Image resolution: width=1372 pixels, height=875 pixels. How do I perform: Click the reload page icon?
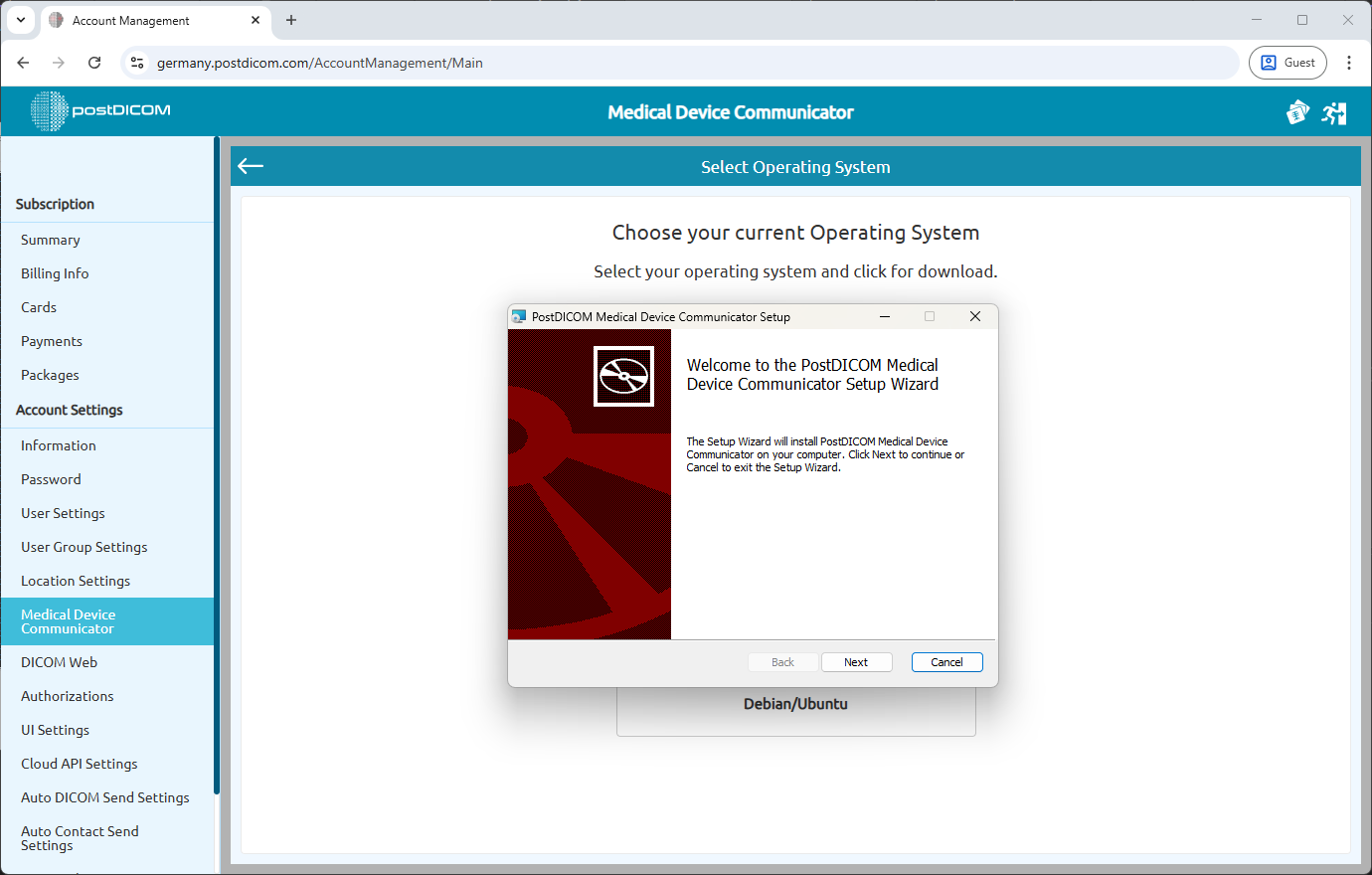(94, 62)
